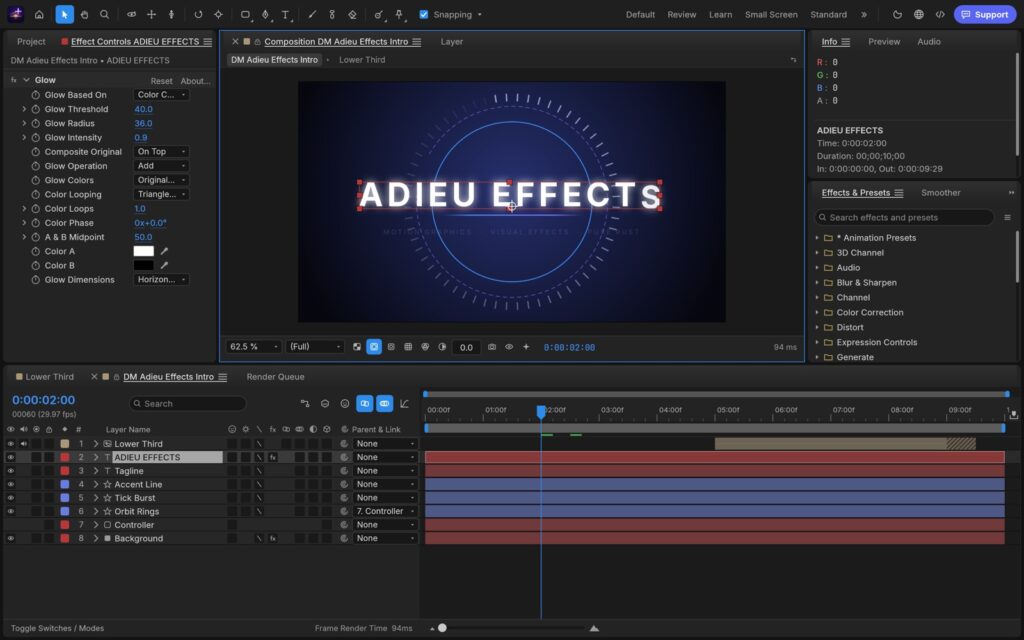1024x640 pixels.
Task: Toggle Glow Threshold stopwatch keyframing
Action: tap(36, 109)
